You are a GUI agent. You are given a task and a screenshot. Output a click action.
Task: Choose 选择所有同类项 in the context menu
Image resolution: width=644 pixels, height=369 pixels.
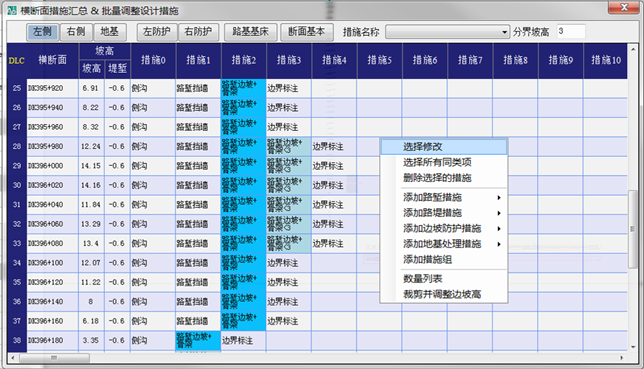click(444, 162)
